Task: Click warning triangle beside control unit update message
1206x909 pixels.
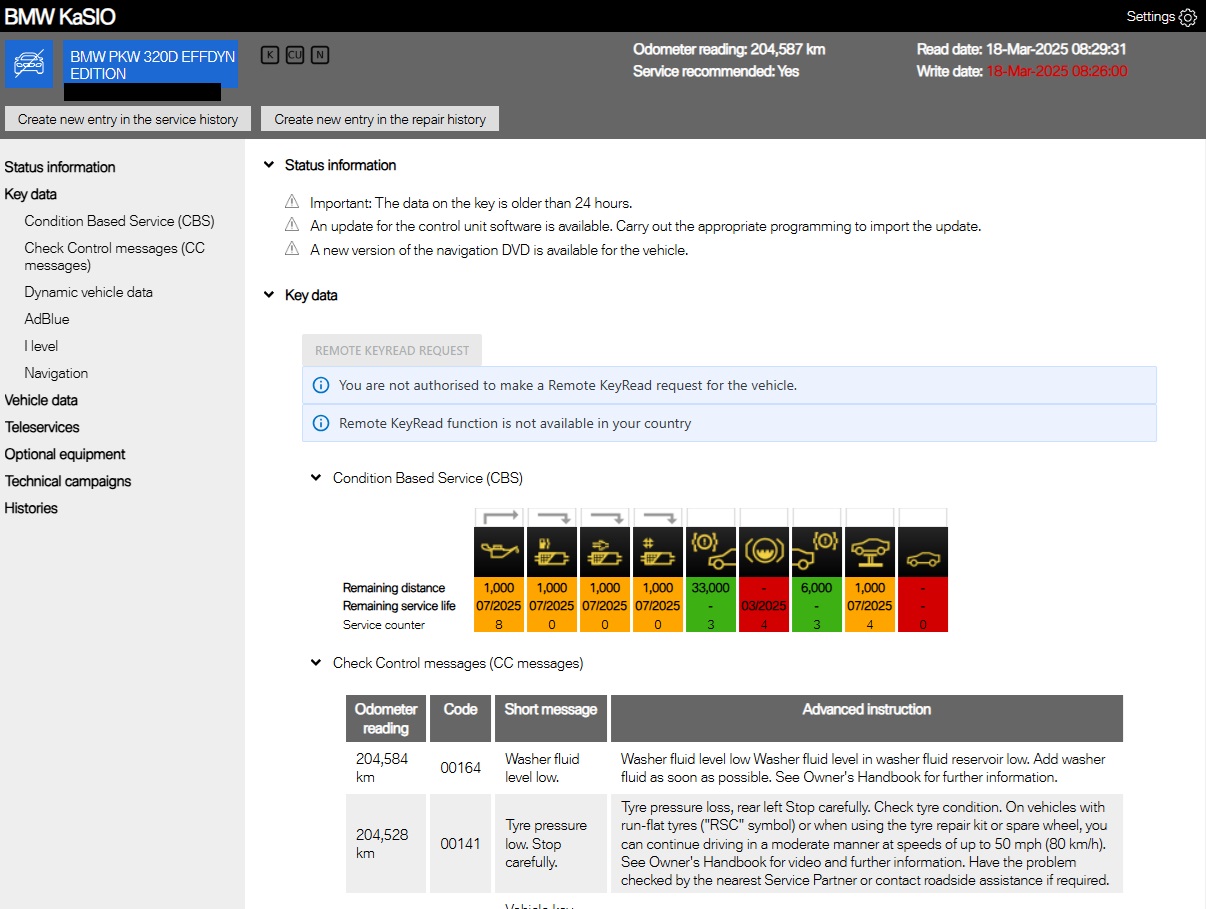Action: [292, 226]
